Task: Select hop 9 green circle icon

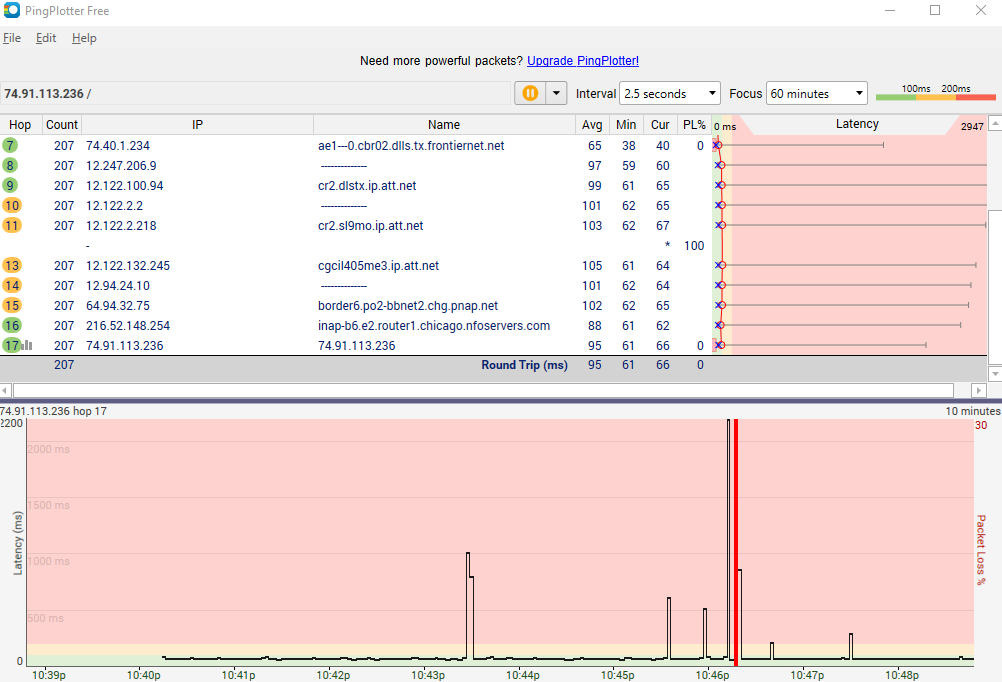Action: pyautogui.click(x=10, y=185)
